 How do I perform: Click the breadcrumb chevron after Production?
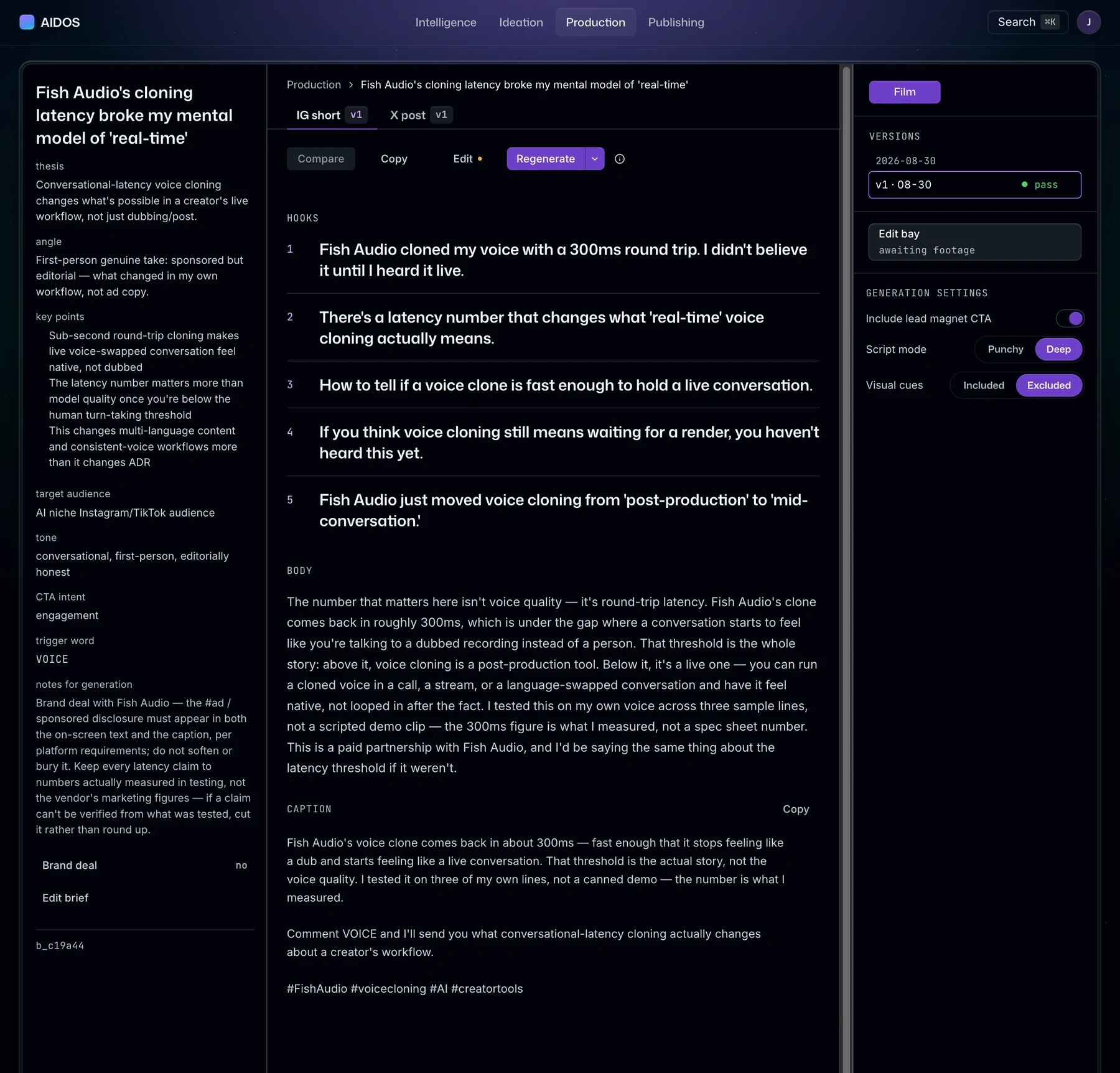click(x=351, y=85)
